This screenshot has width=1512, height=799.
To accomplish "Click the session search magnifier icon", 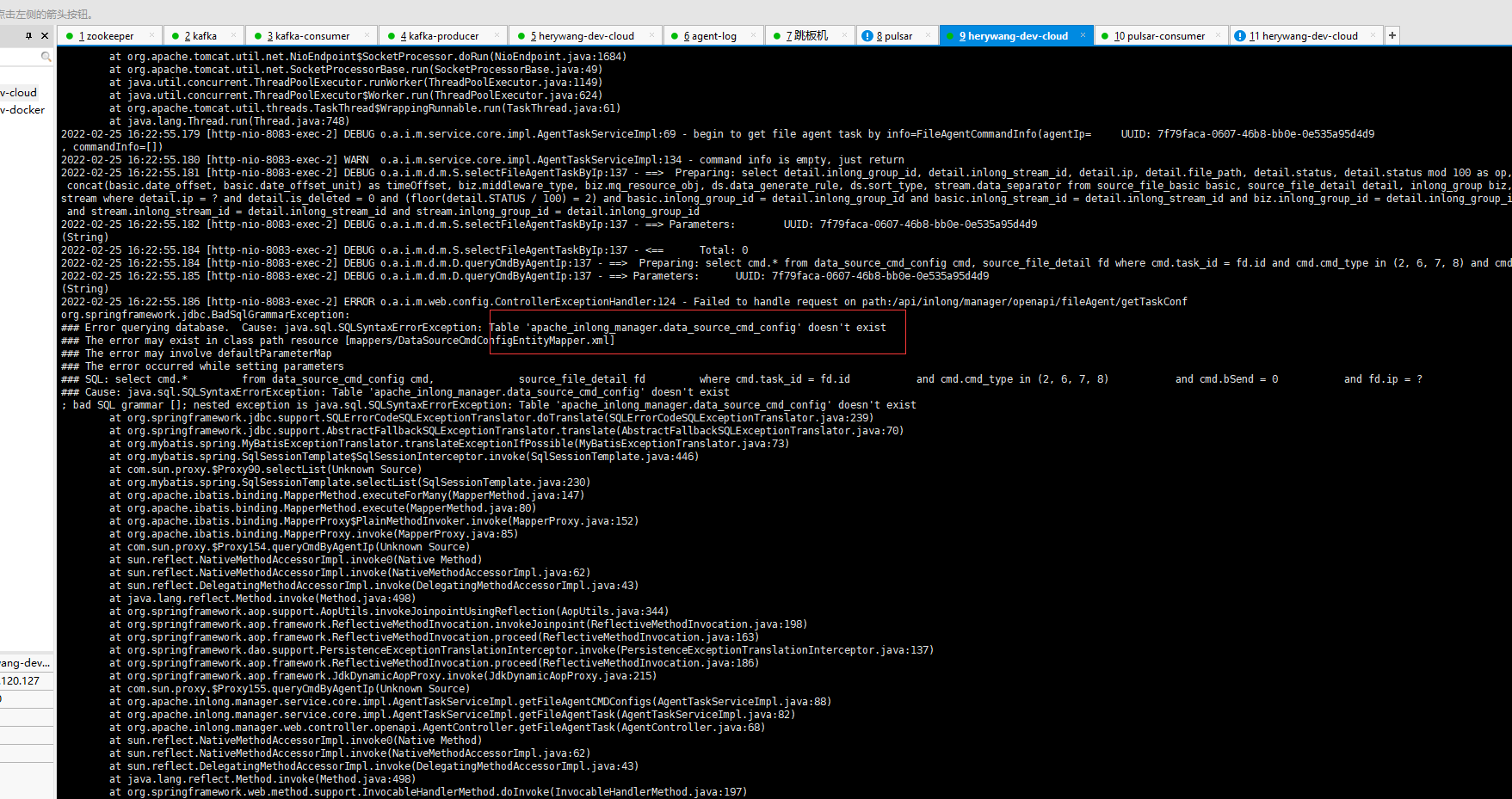I will point(46,57).
